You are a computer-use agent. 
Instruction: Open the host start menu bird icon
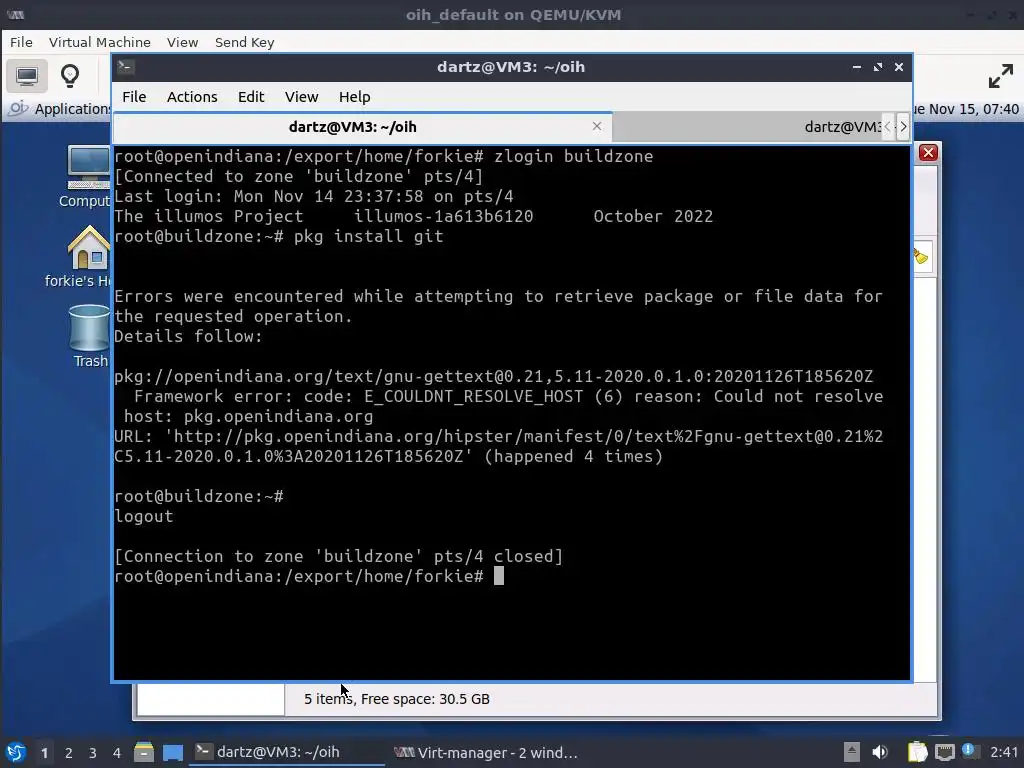point(16,752)
